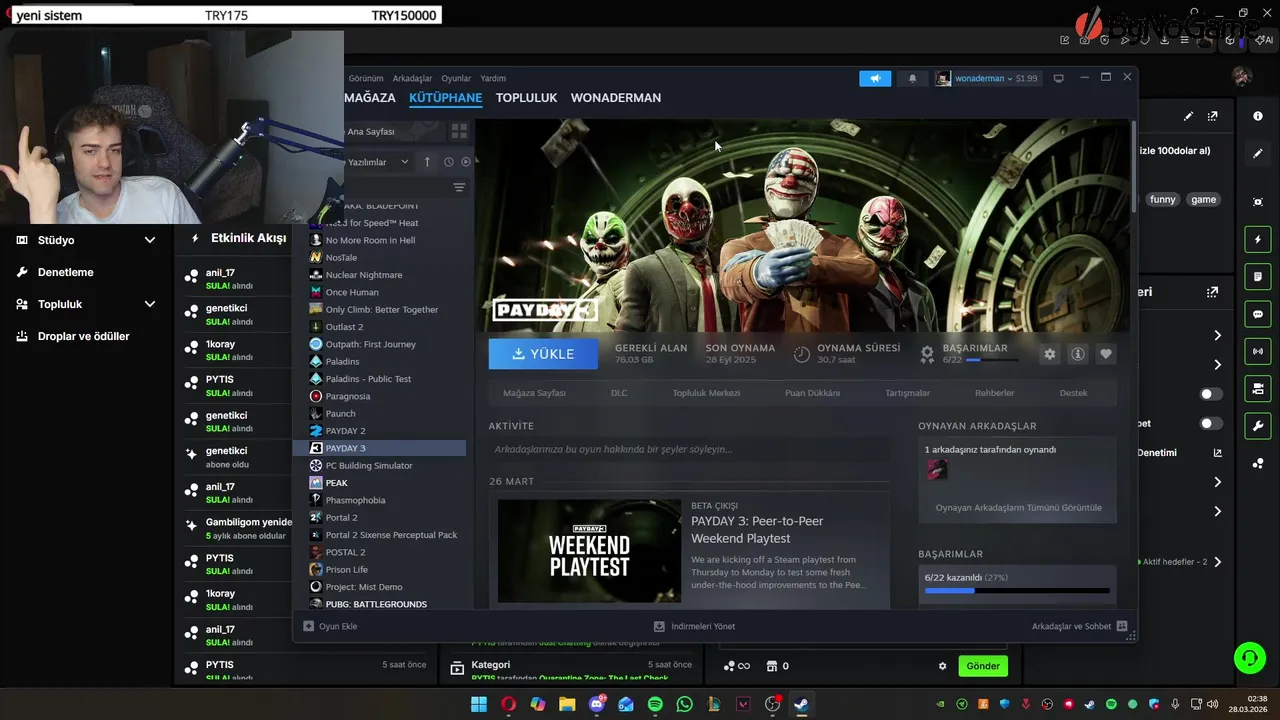1280x720 pixels.
Task: Toggle the lower switch in the right panel
Action: 1211,423
